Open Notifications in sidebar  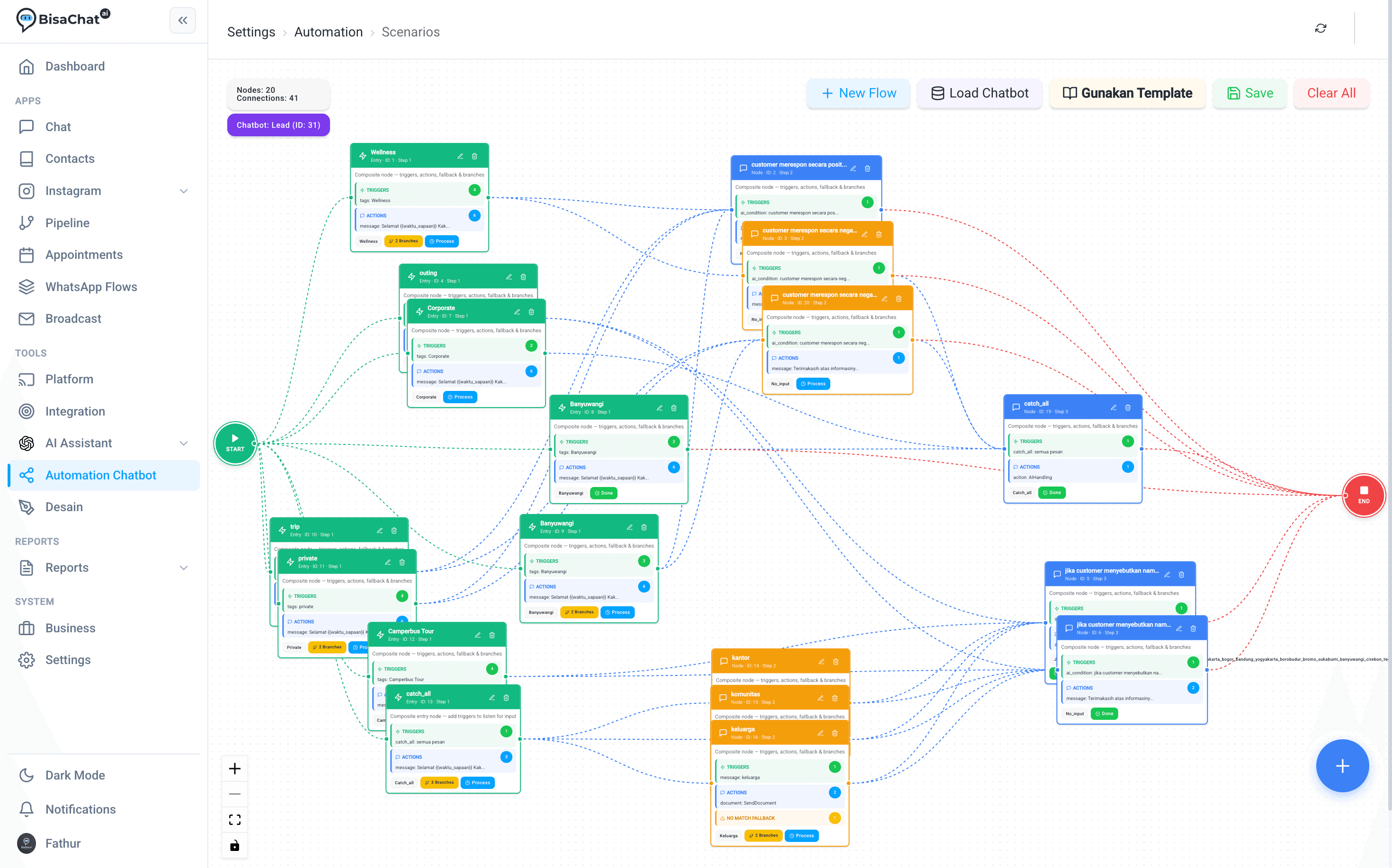(x=104, y=809)
